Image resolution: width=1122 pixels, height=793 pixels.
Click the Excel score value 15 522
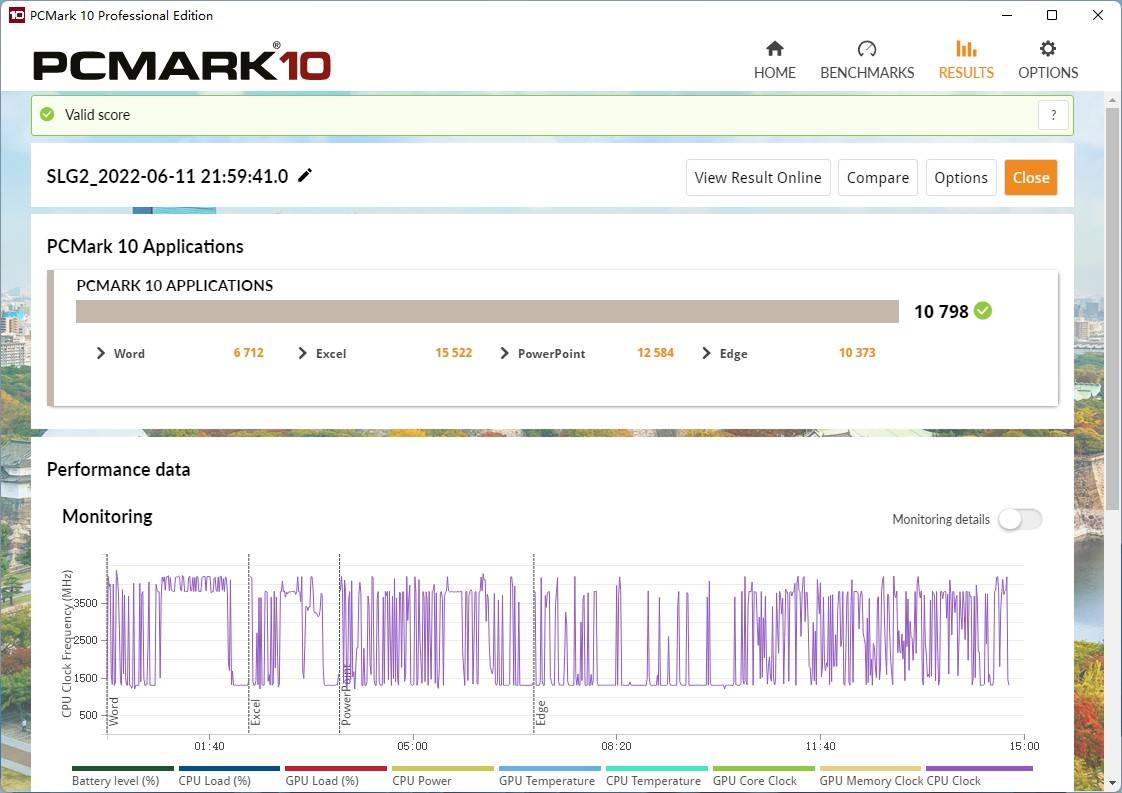[x=454, y=353]
